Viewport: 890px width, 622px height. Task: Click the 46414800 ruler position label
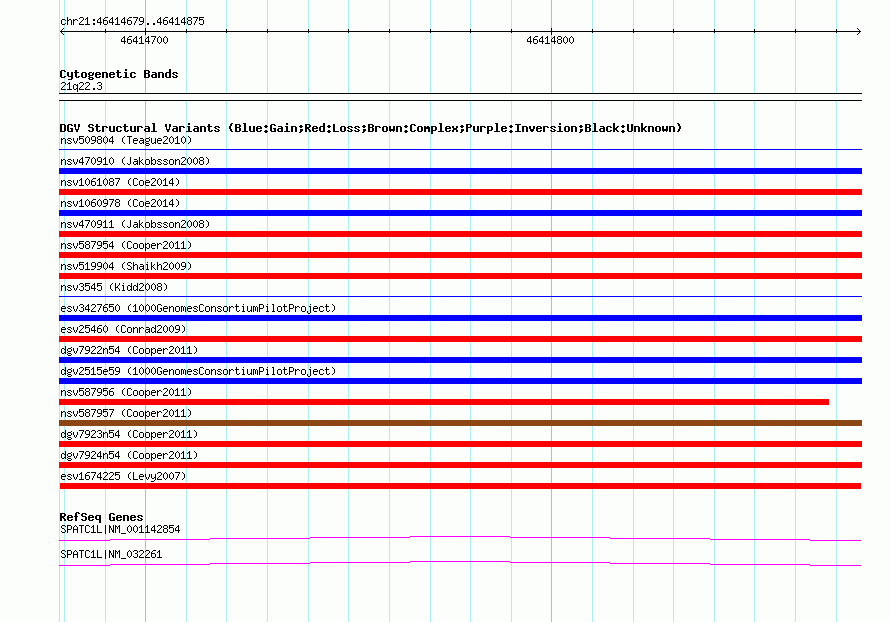pos(550,40)
